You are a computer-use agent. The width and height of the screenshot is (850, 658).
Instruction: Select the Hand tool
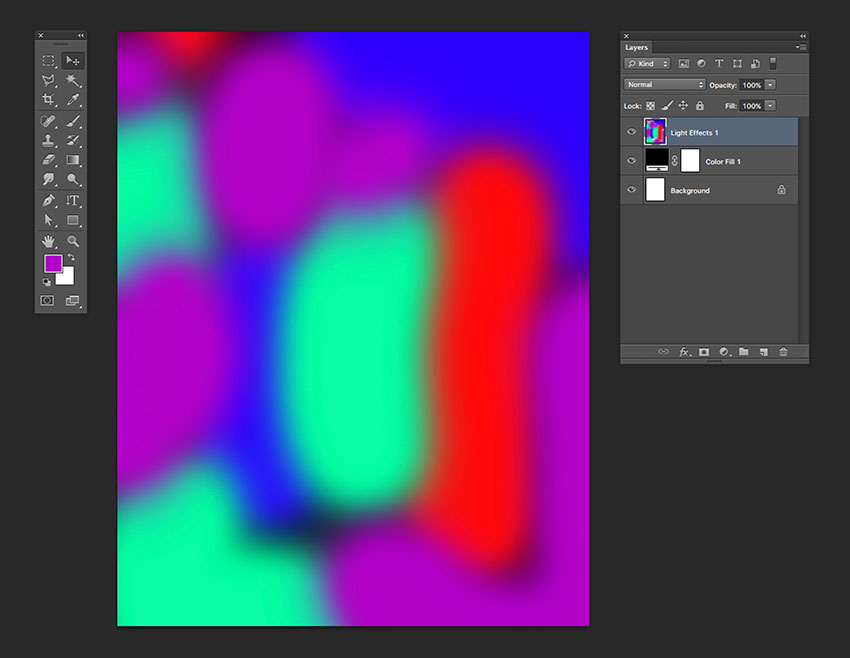(x=48, y=241)
